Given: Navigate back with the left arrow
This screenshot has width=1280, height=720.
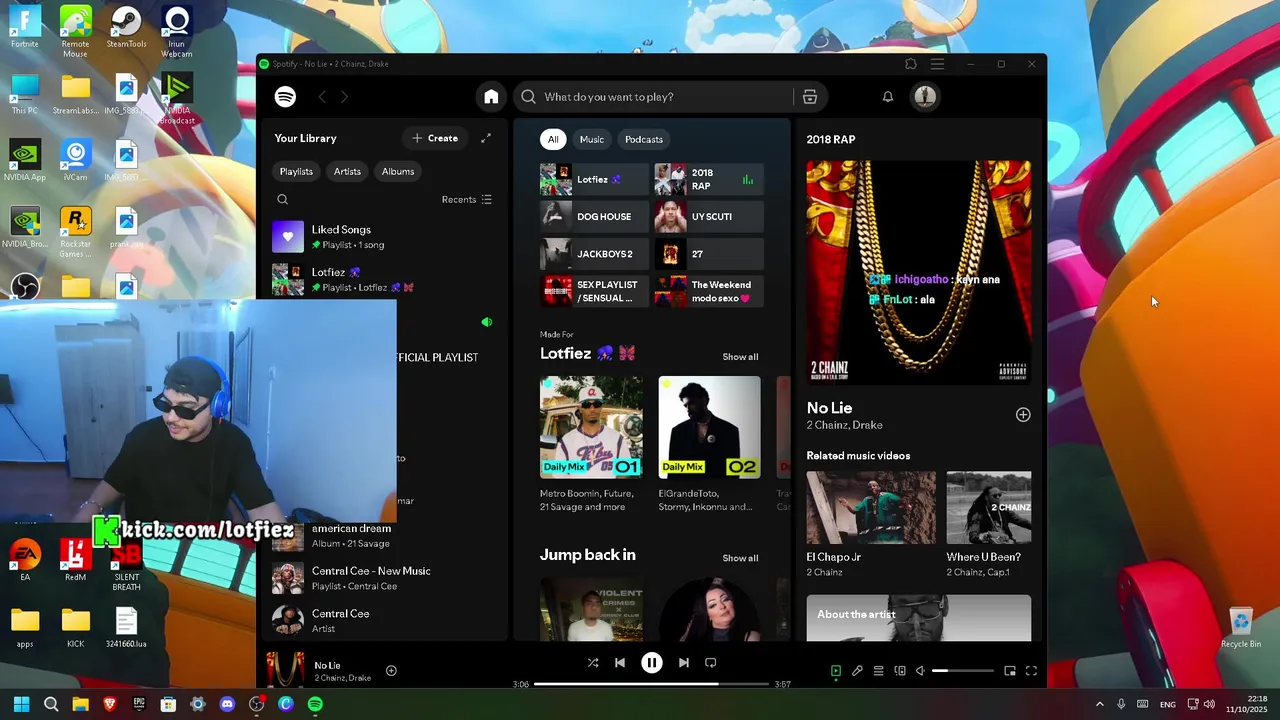Looking at the screenshot, I should coord(322,97).
